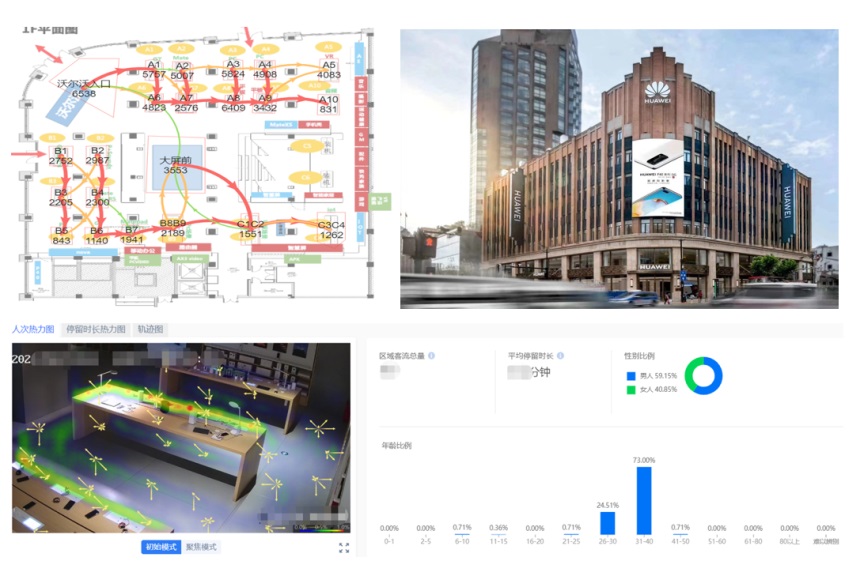This screenshot has height=576, width=860.
Task: Select zone C1C2 1551 on floor plan
Action: tap(250, 229)
